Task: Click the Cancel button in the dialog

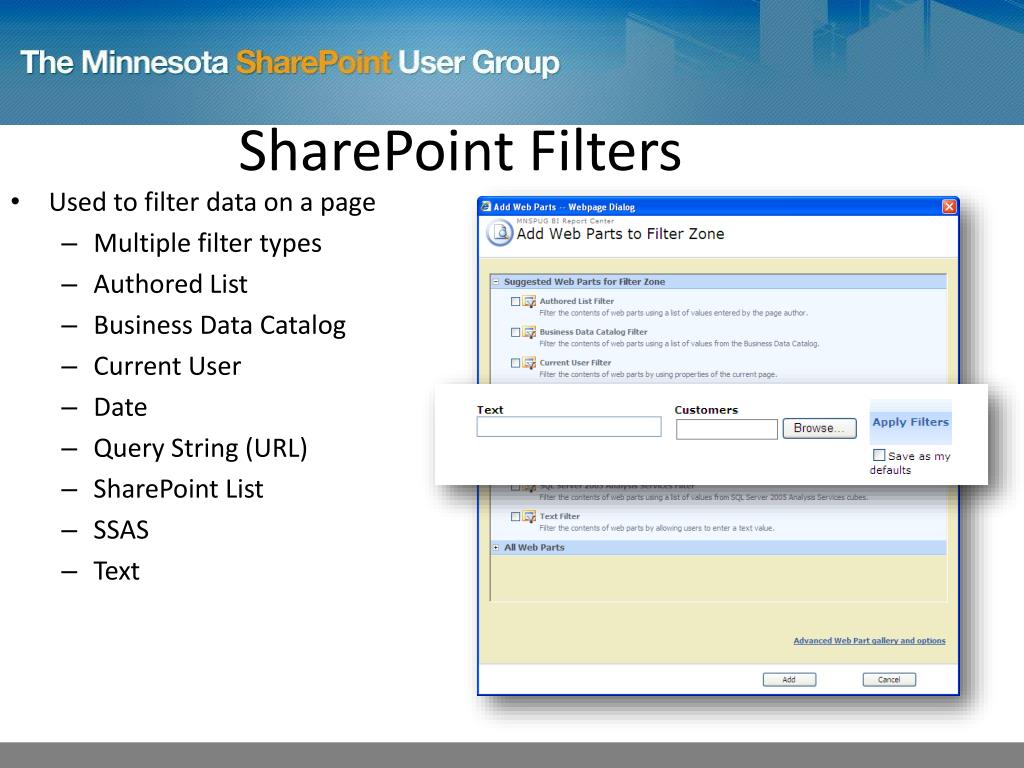Action: click(889, 680)
